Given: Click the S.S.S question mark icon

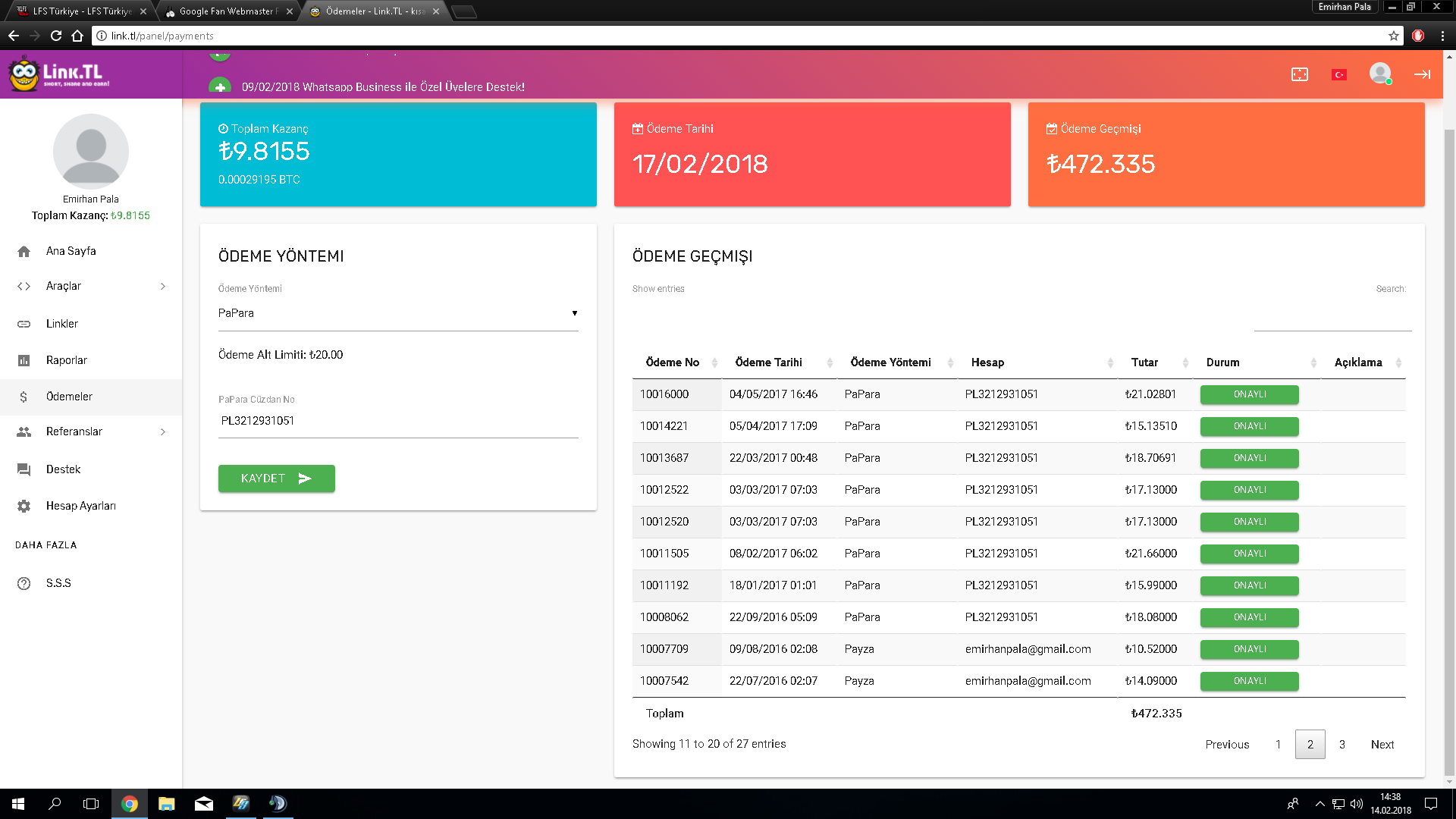Looking at the screenshot, I should click(x=24, y=583).
